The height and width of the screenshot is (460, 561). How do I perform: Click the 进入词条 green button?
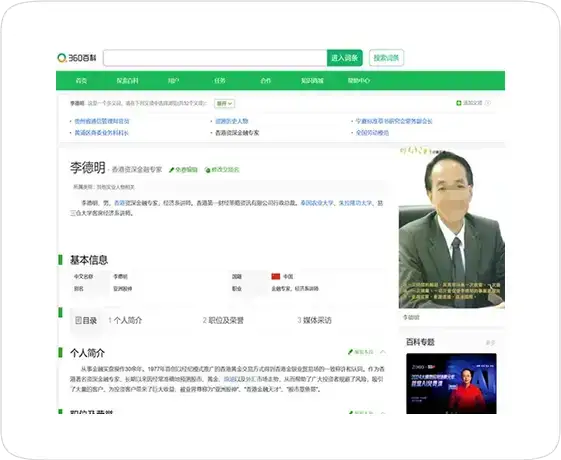point(345,58)
